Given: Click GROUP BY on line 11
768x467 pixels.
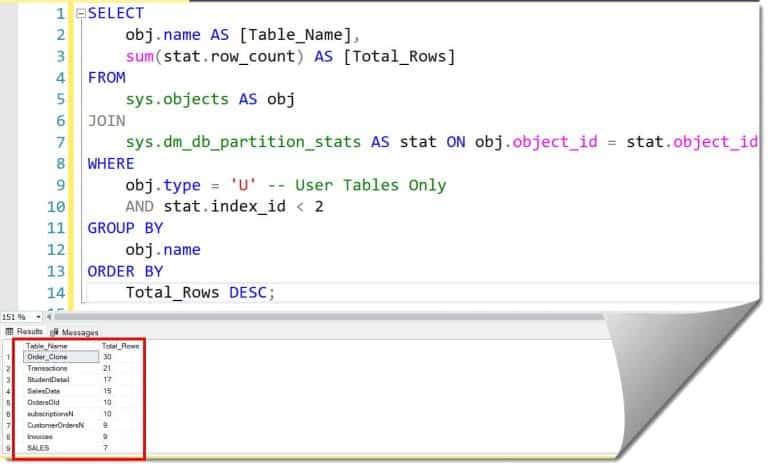Looking at the screenshot, I should point(125,228).
